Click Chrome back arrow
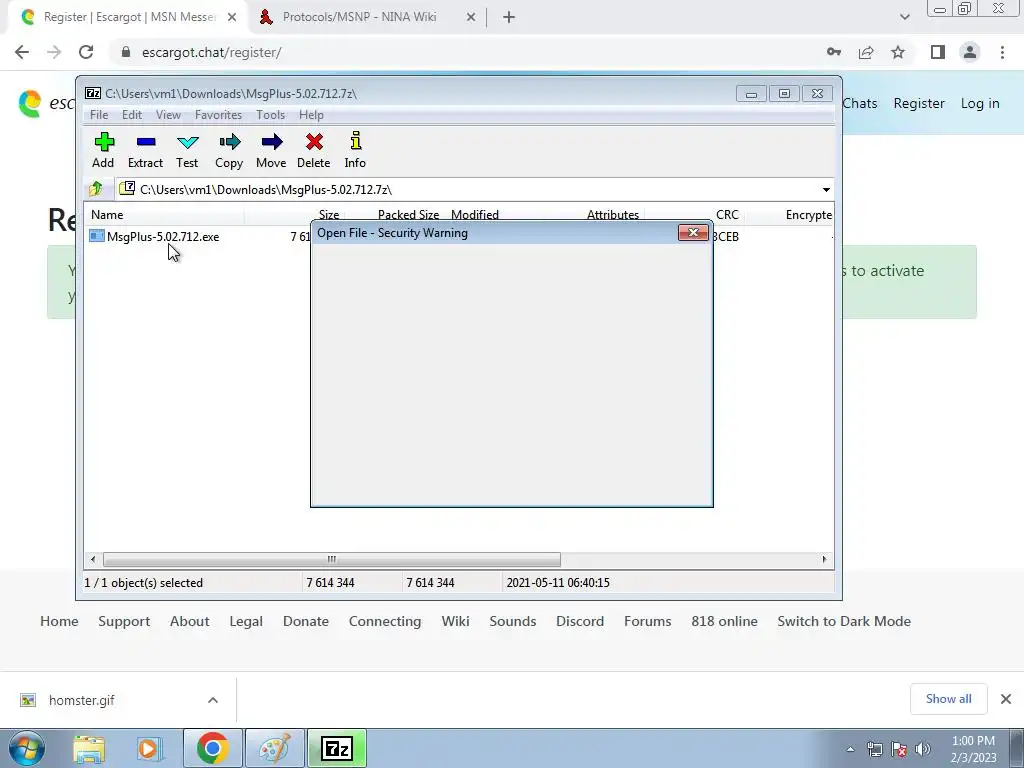 [22, 52]
